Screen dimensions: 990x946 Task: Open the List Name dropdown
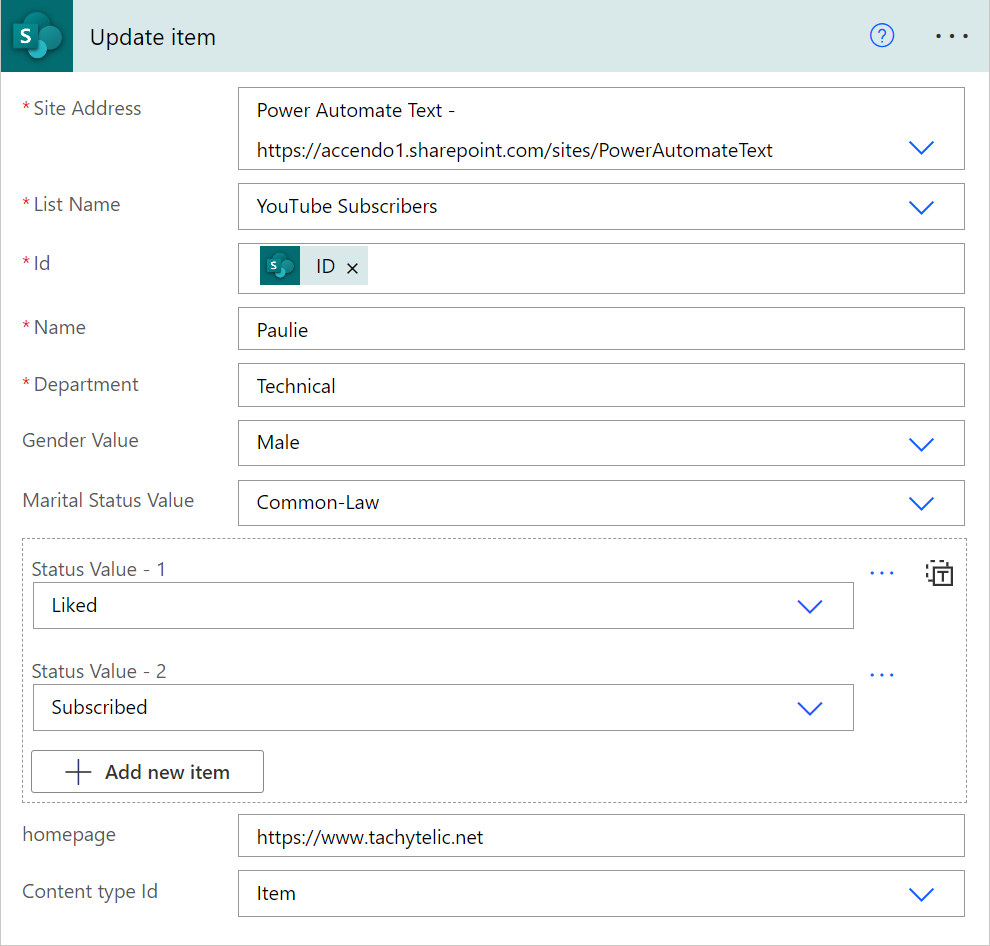pos(920,207)
